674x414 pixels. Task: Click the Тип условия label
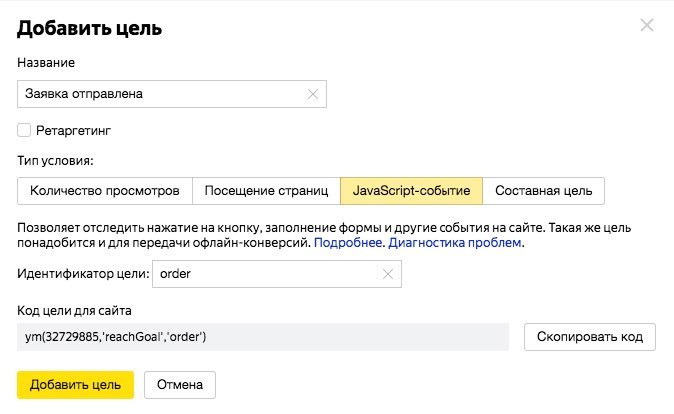(56, 160)
